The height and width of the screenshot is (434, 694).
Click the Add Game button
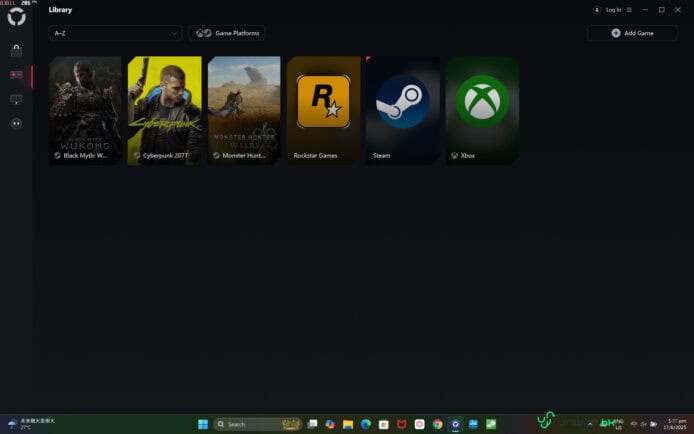[x=632, y=33]
